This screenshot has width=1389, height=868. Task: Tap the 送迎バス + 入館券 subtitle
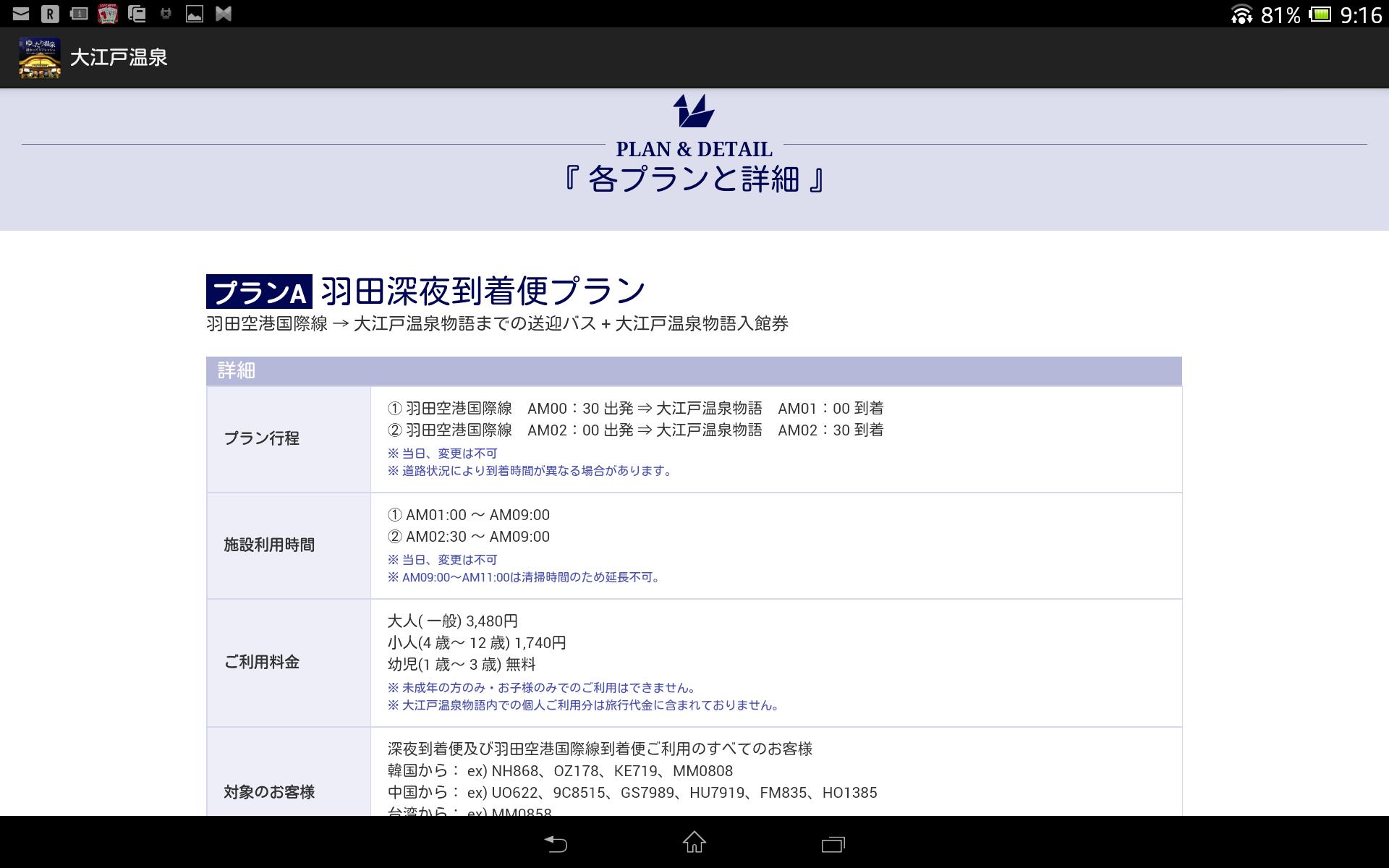click(497, 323)
